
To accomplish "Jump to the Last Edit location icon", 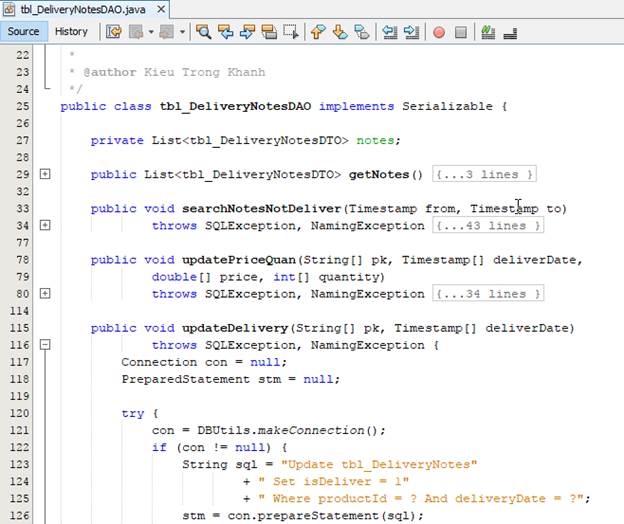I will (114, 32).
